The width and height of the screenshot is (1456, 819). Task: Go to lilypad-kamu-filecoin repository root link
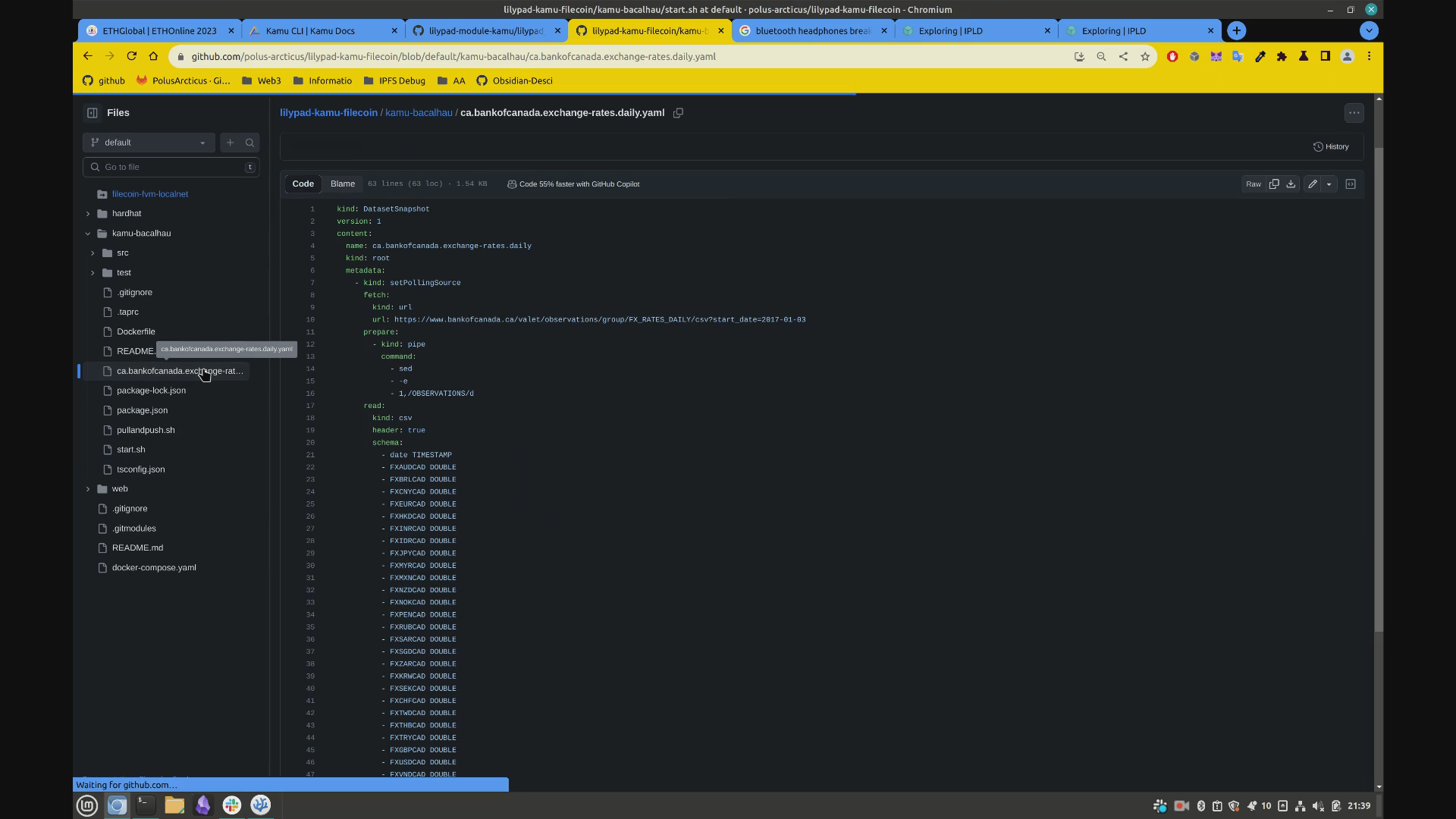coord(328,113)
